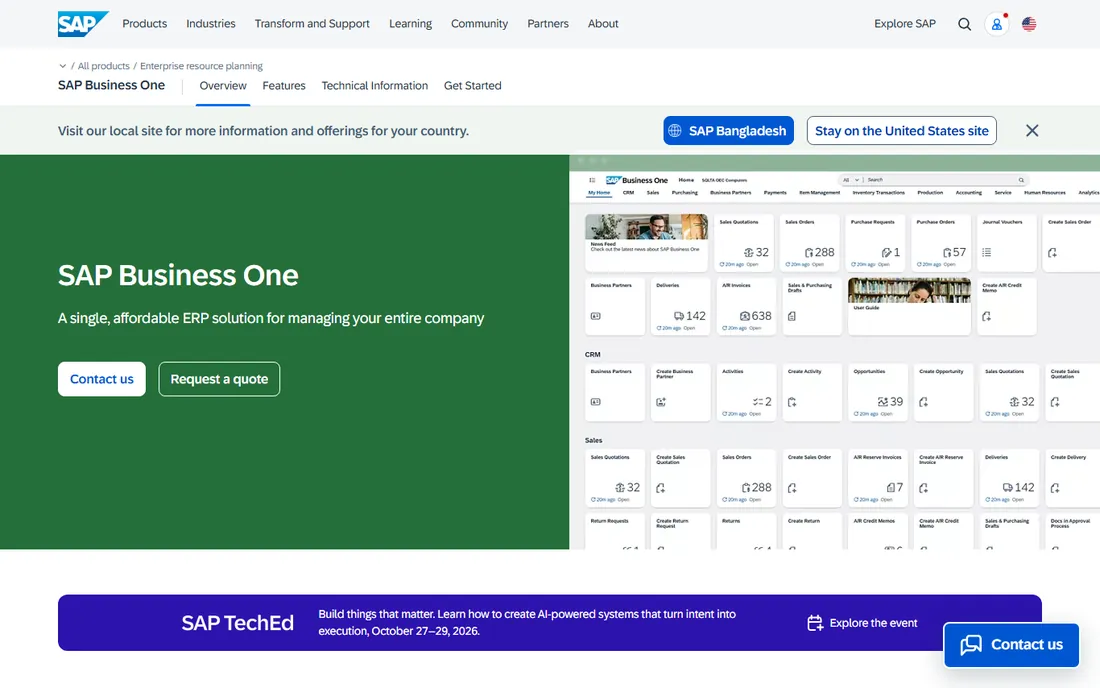Expand the breadcrumb chevron dropdown
The image size is (1100, 688).
(x=62, y=66)
